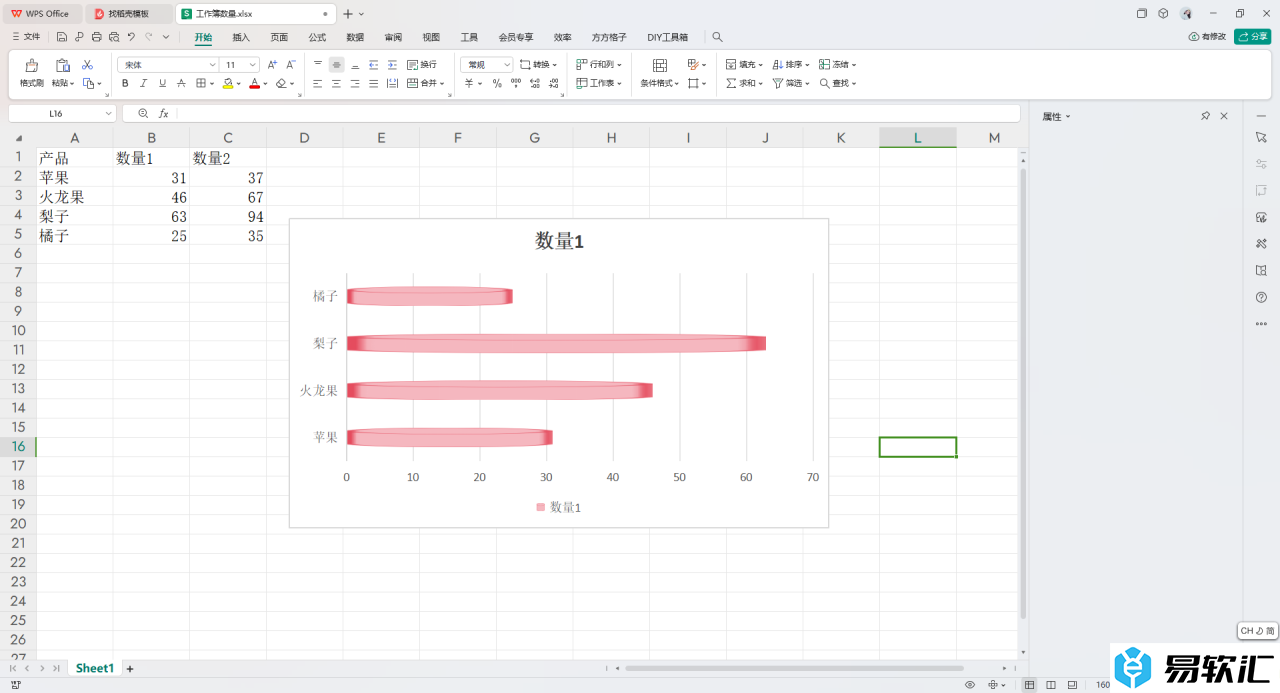Click the Wrap Text (换行) button
Screen dimensions: 1280x693
[x=422, y=64]
